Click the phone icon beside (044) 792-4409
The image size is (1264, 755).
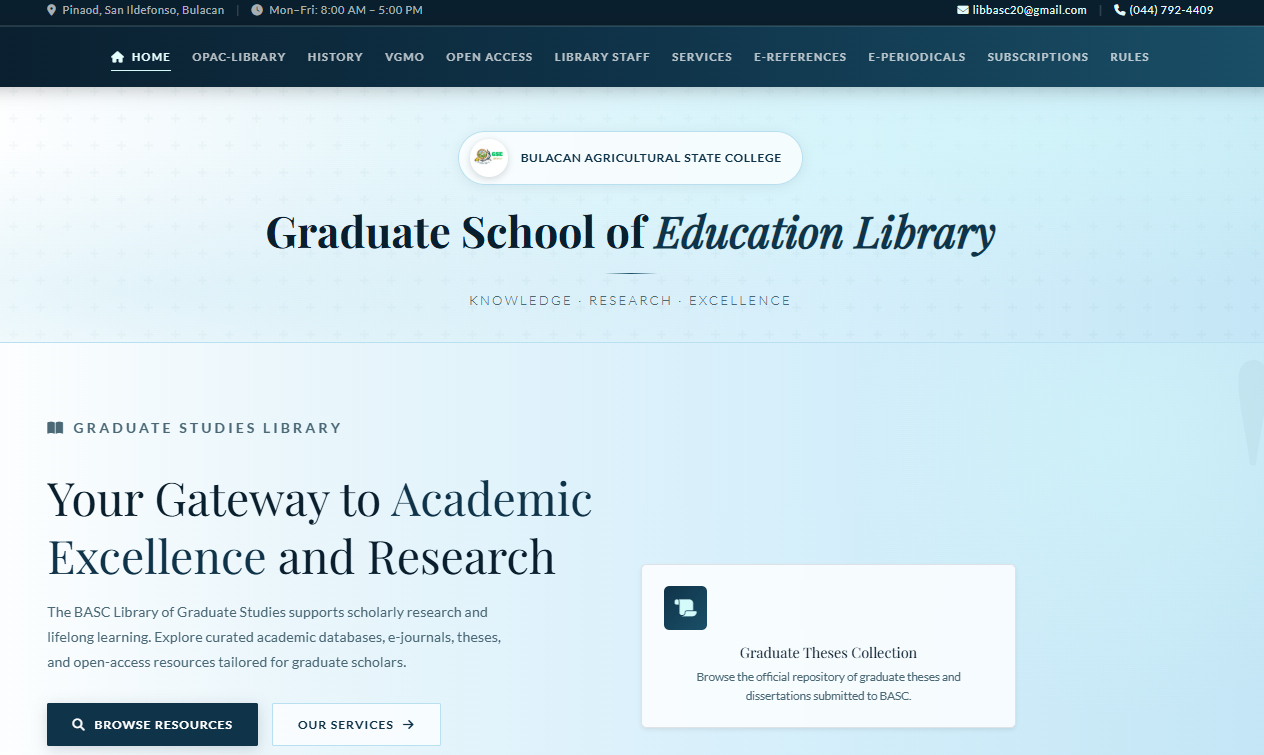tap(1120, 10)
